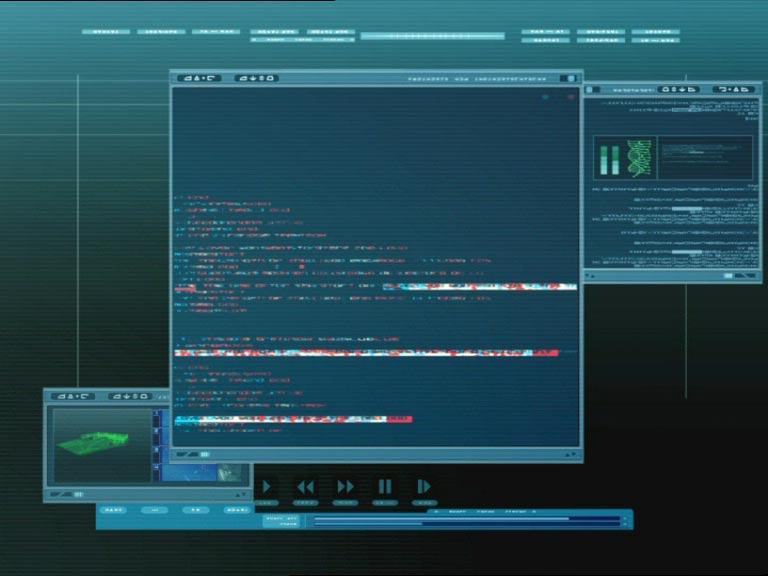Click the left pill button on main window title bar
The image size is (768, 576).
tap(199, 78)
